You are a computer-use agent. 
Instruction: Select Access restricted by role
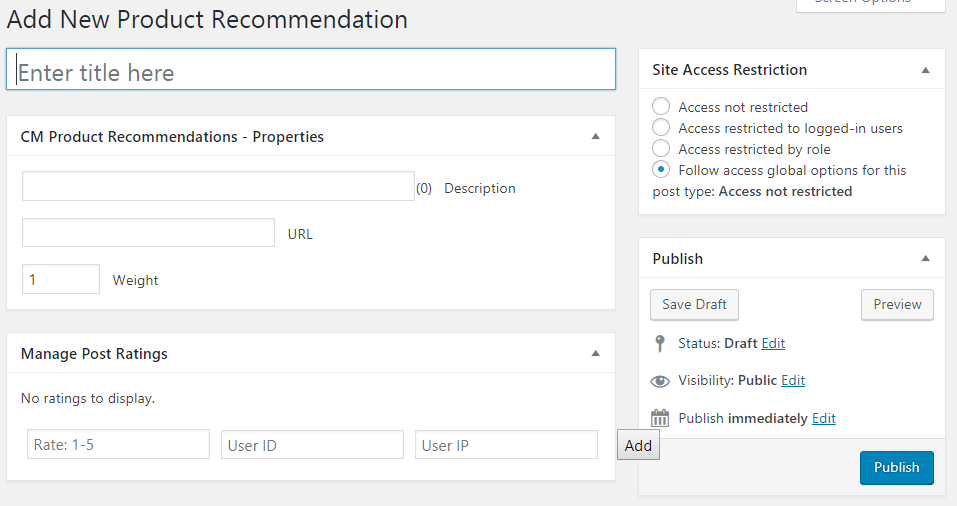(661, 149)
